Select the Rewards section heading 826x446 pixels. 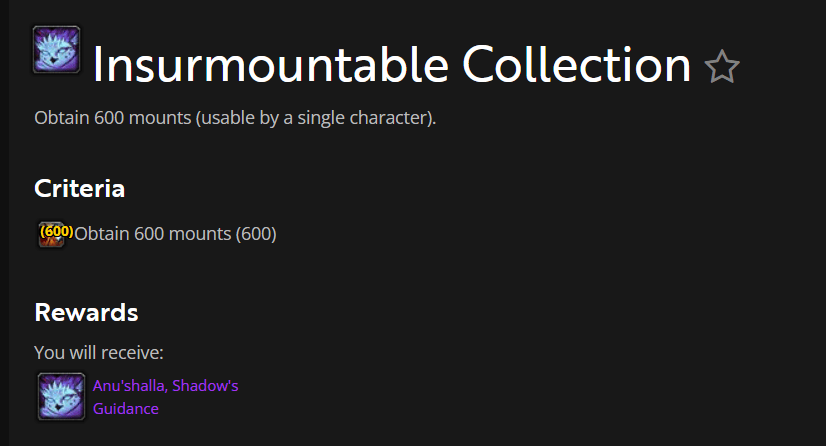coord(86,312)
